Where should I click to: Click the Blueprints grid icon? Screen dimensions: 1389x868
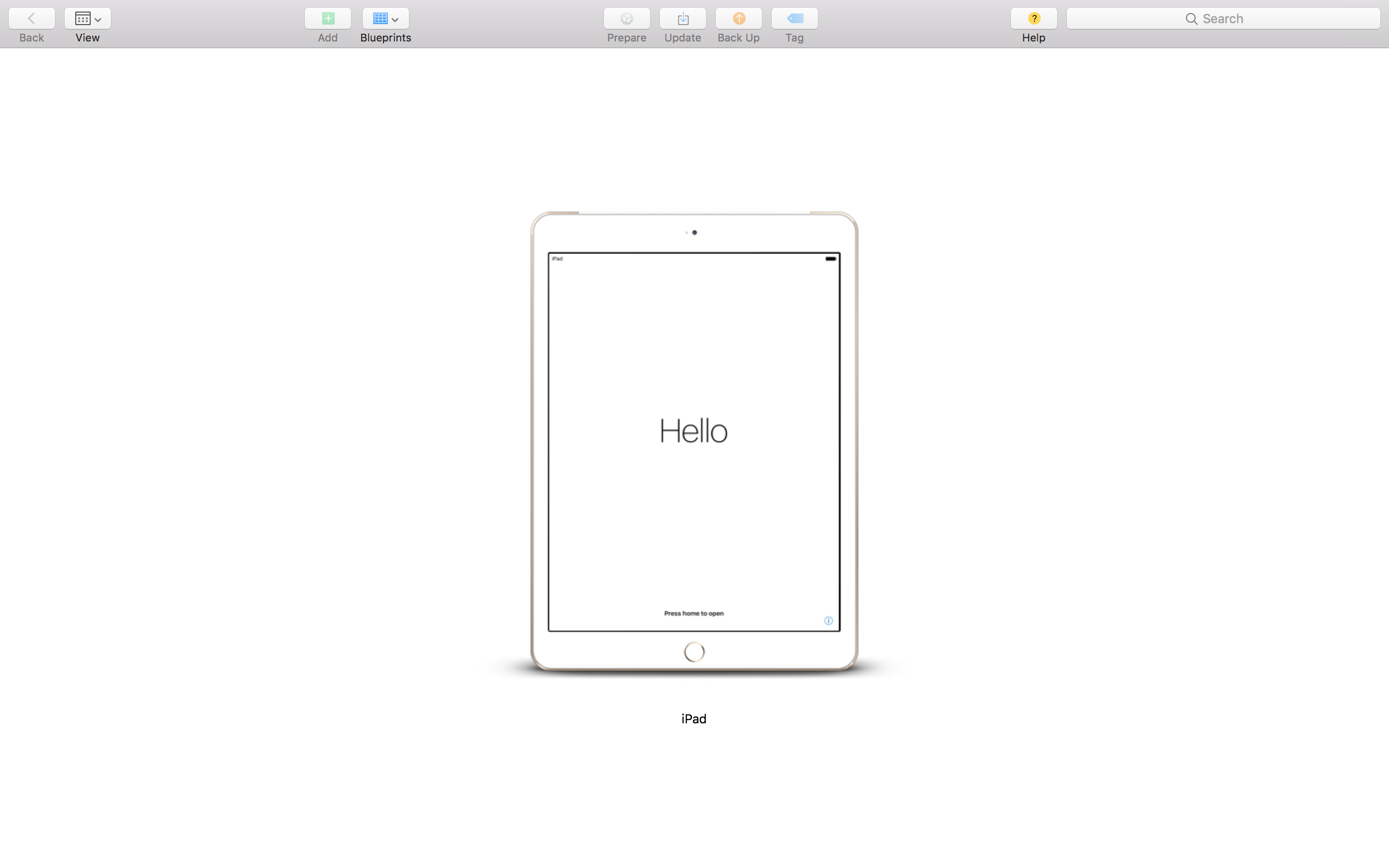click(380, 18)
